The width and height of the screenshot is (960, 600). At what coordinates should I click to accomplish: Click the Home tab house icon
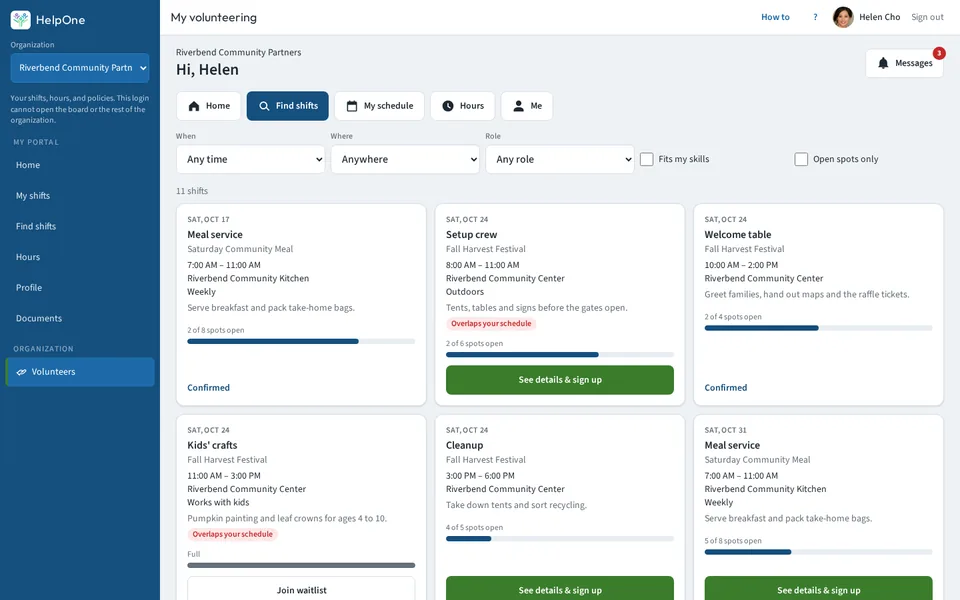(x=194, y=106)
